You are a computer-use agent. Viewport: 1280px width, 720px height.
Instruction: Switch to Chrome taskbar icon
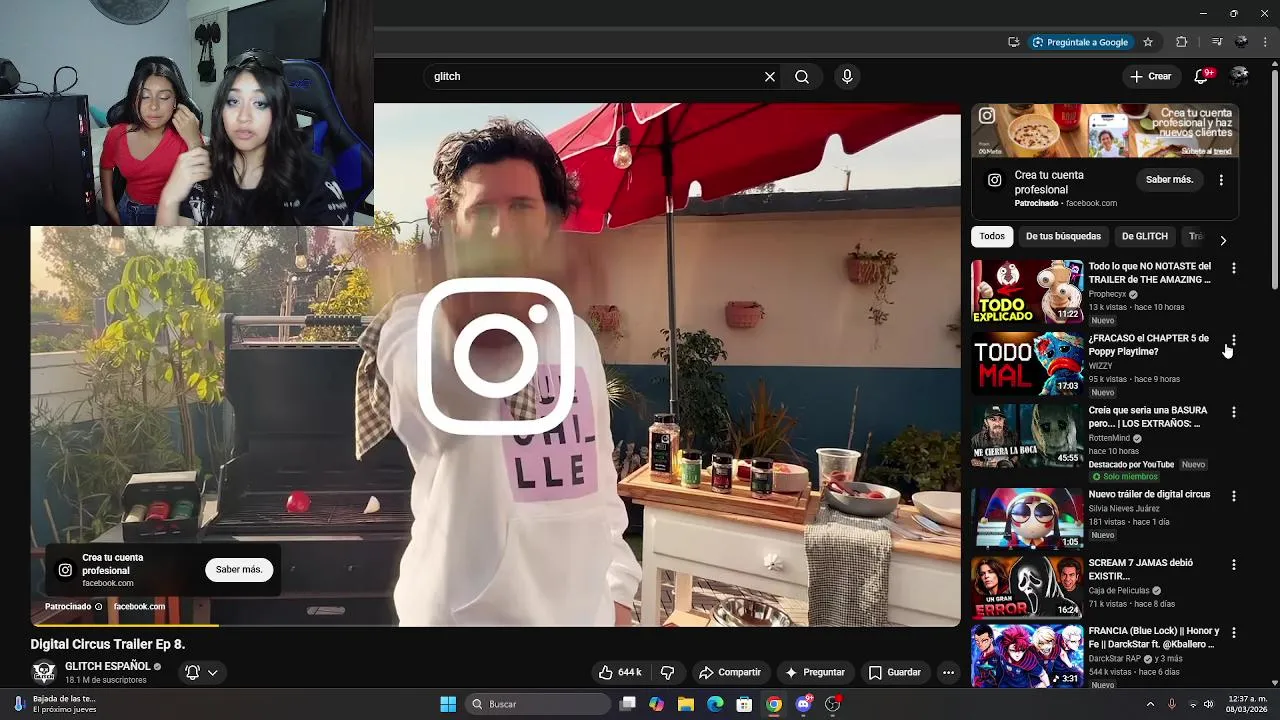774,704
